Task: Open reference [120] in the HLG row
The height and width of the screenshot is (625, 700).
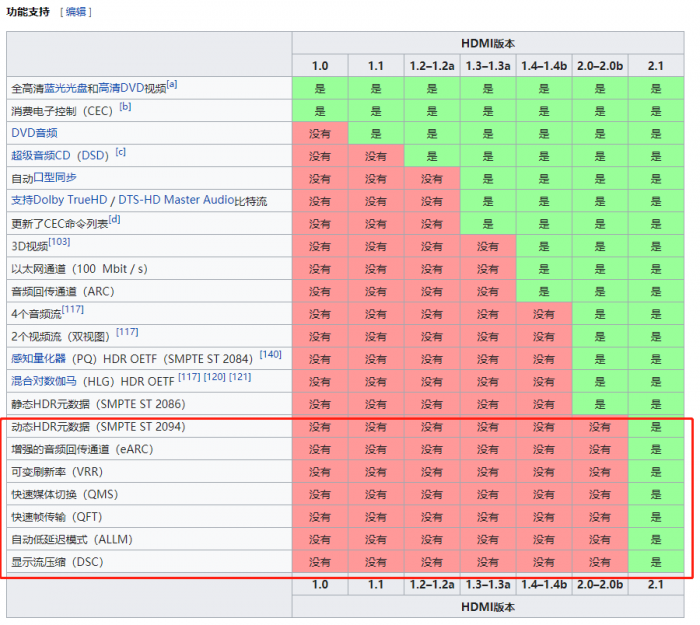Action: coord(214,377)
